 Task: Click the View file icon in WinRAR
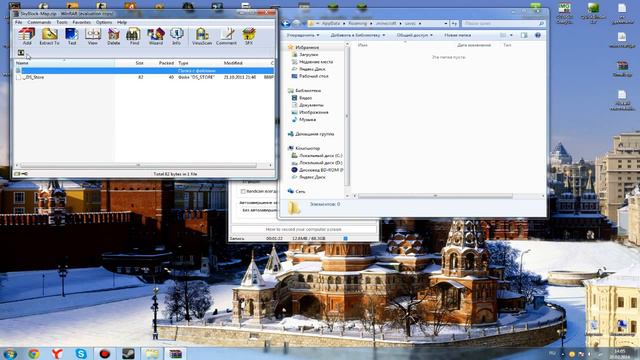(93, 36)
